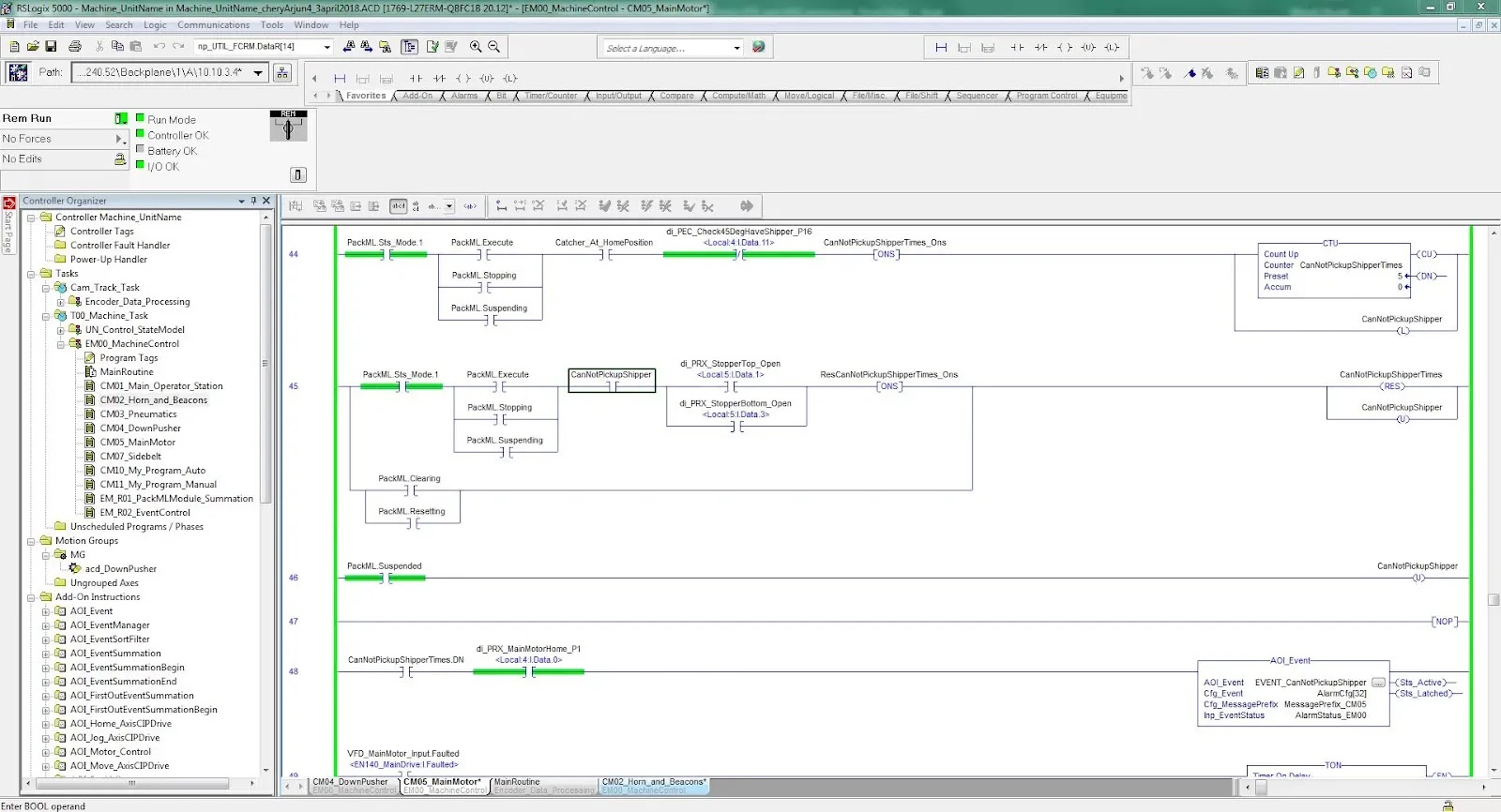This screenshot has height=812, width=1501.
Task: Click the Zoom In magnifier icon
Action: 476,46
